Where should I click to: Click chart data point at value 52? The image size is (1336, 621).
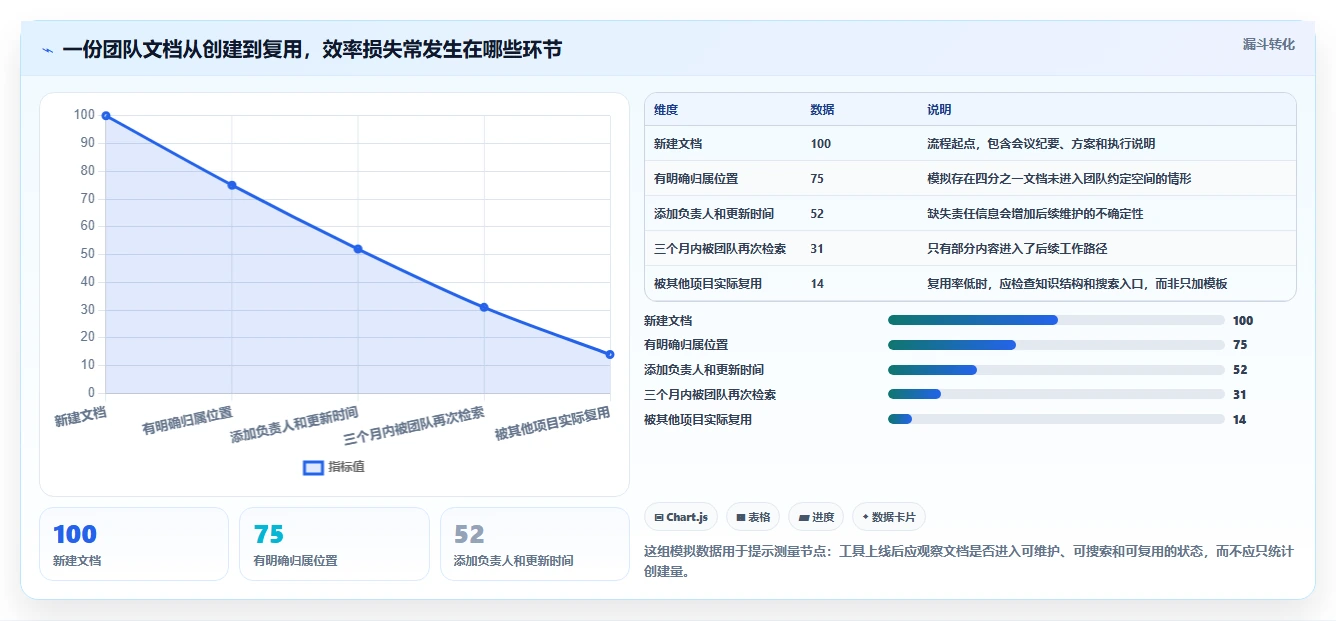[x=358, y=249]
